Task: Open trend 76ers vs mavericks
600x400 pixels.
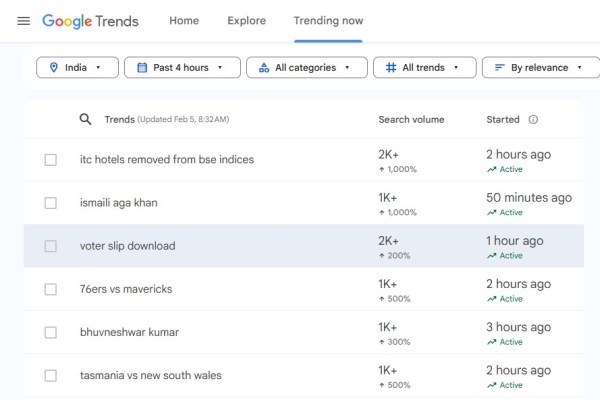Action: click(x=126, y=289)
